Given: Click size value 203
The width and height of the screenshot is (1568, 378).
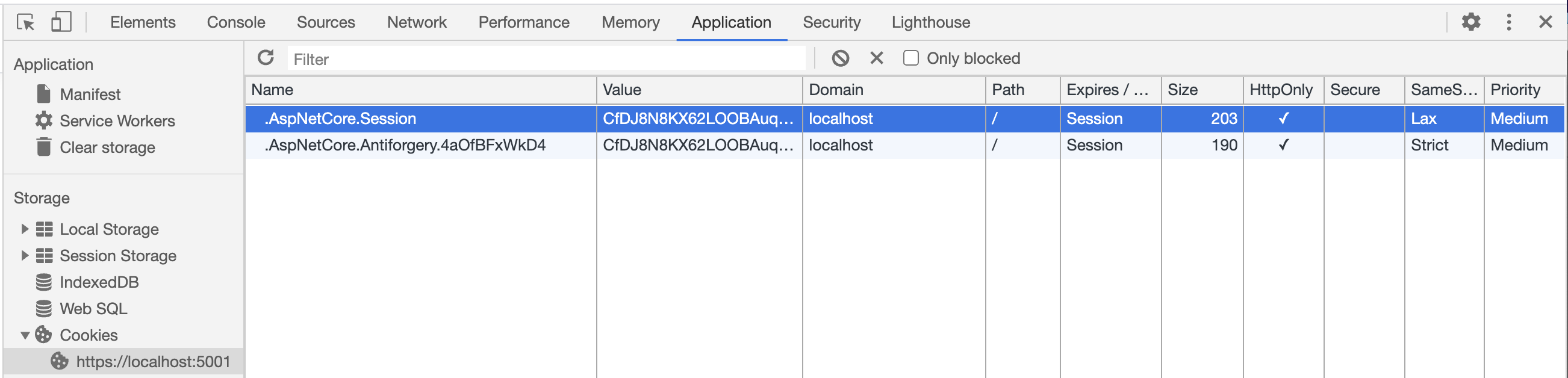Looking at the screenshot, I should [x=1224, y=119].
